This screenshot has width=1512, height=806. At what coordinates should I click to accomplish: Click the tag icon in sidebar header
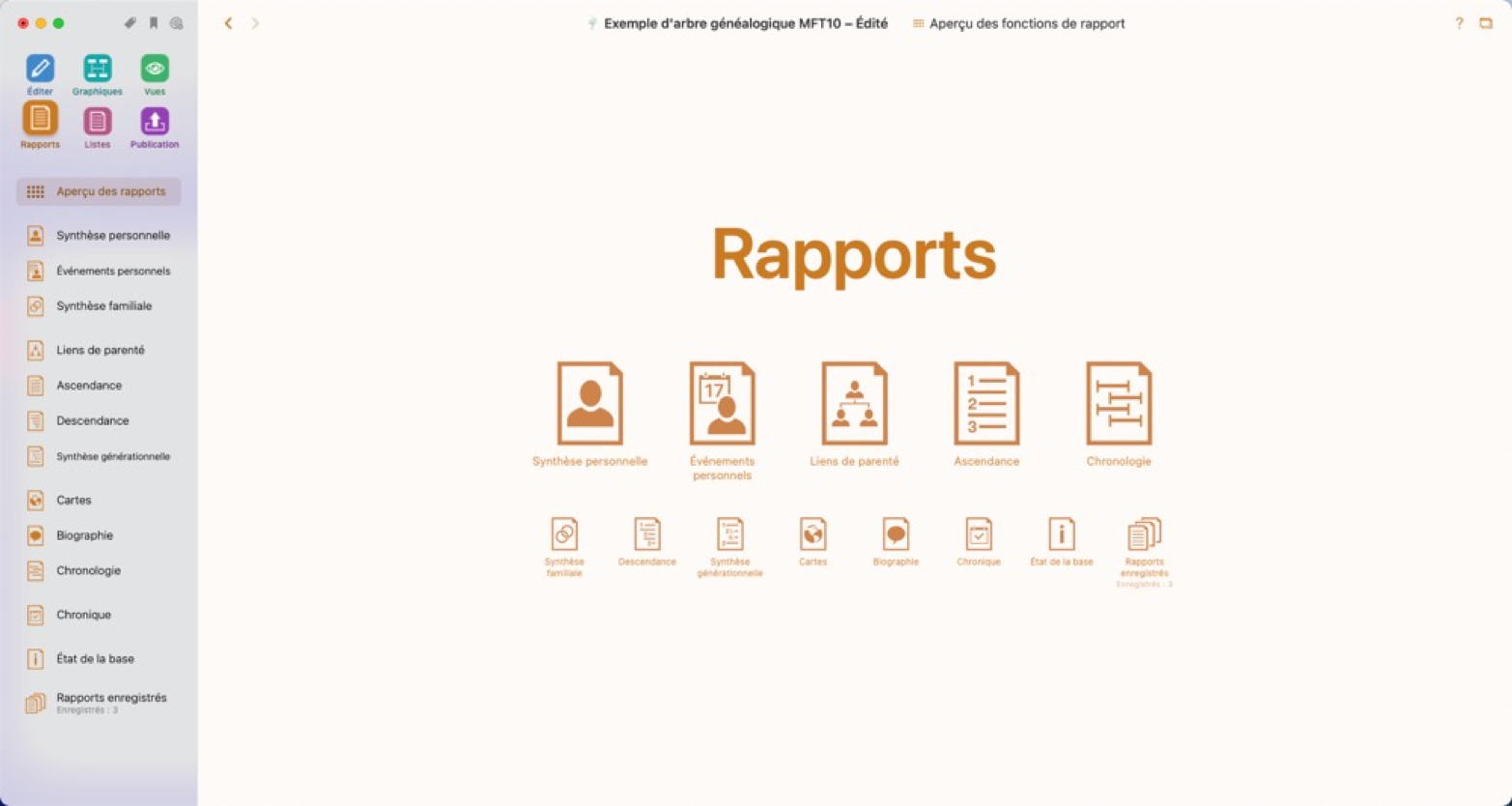click(x=130, y=23)
